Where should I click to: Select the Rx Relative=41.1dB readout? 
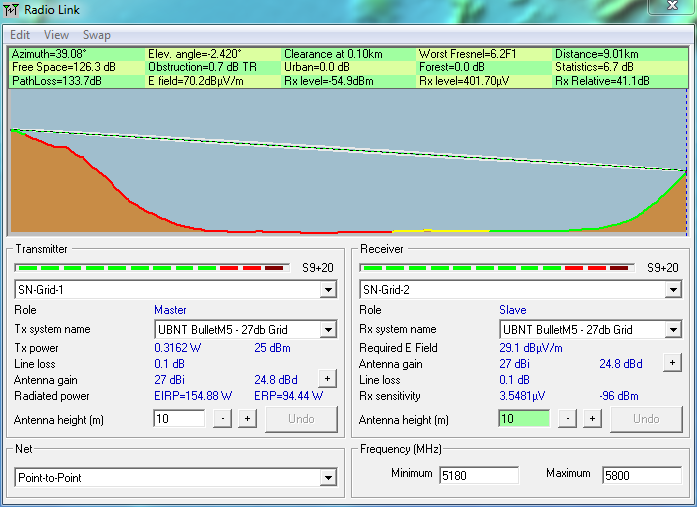point(602,81)
